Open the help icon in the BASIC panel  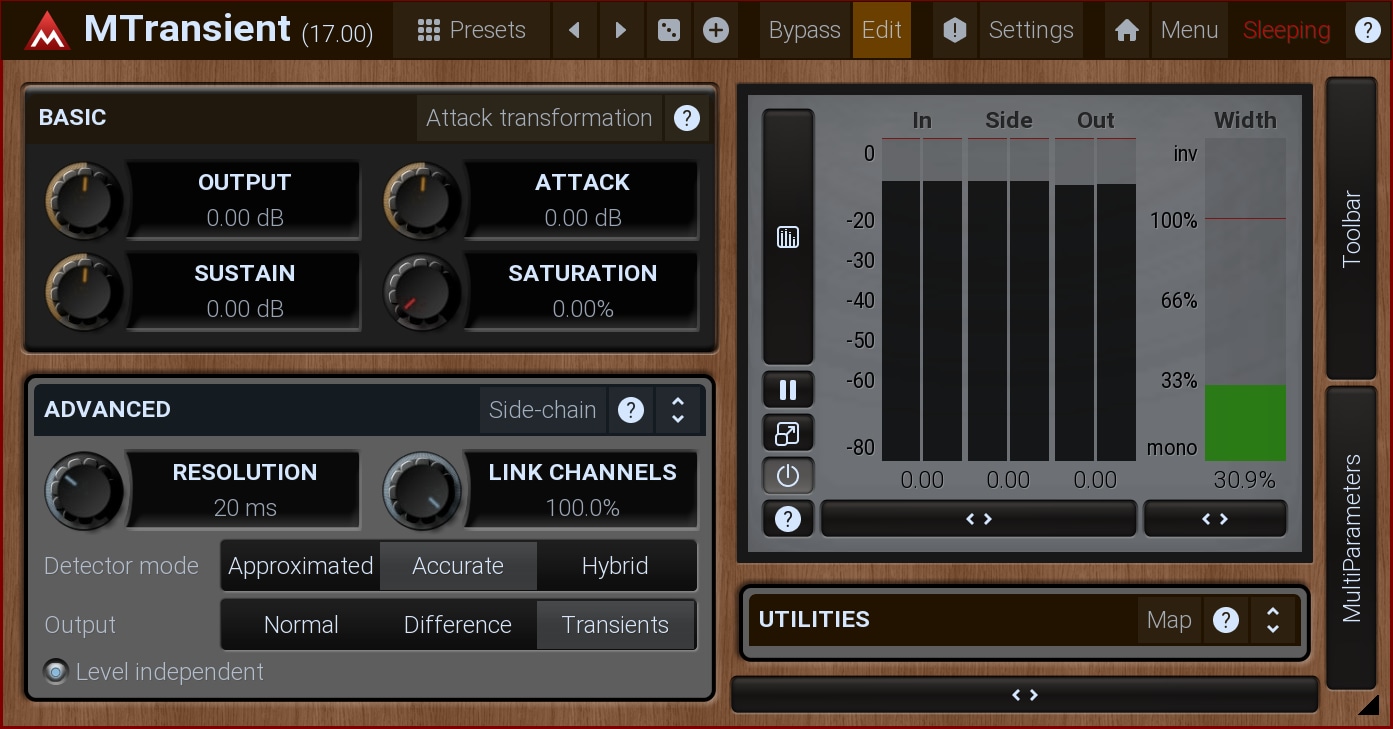(x=686, y=118)
